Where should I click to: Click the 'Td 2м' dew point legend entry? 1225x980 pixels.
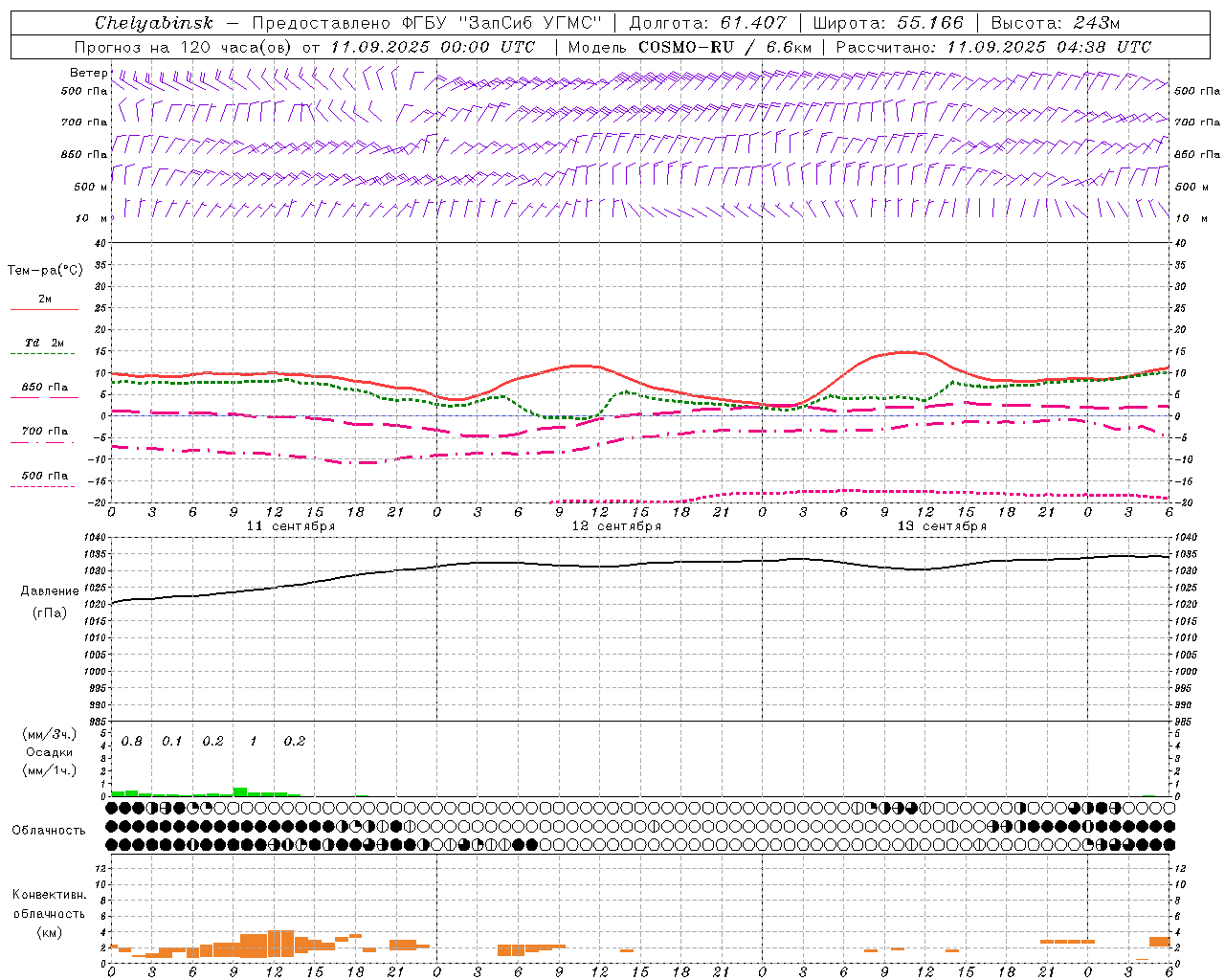[44, 343]
